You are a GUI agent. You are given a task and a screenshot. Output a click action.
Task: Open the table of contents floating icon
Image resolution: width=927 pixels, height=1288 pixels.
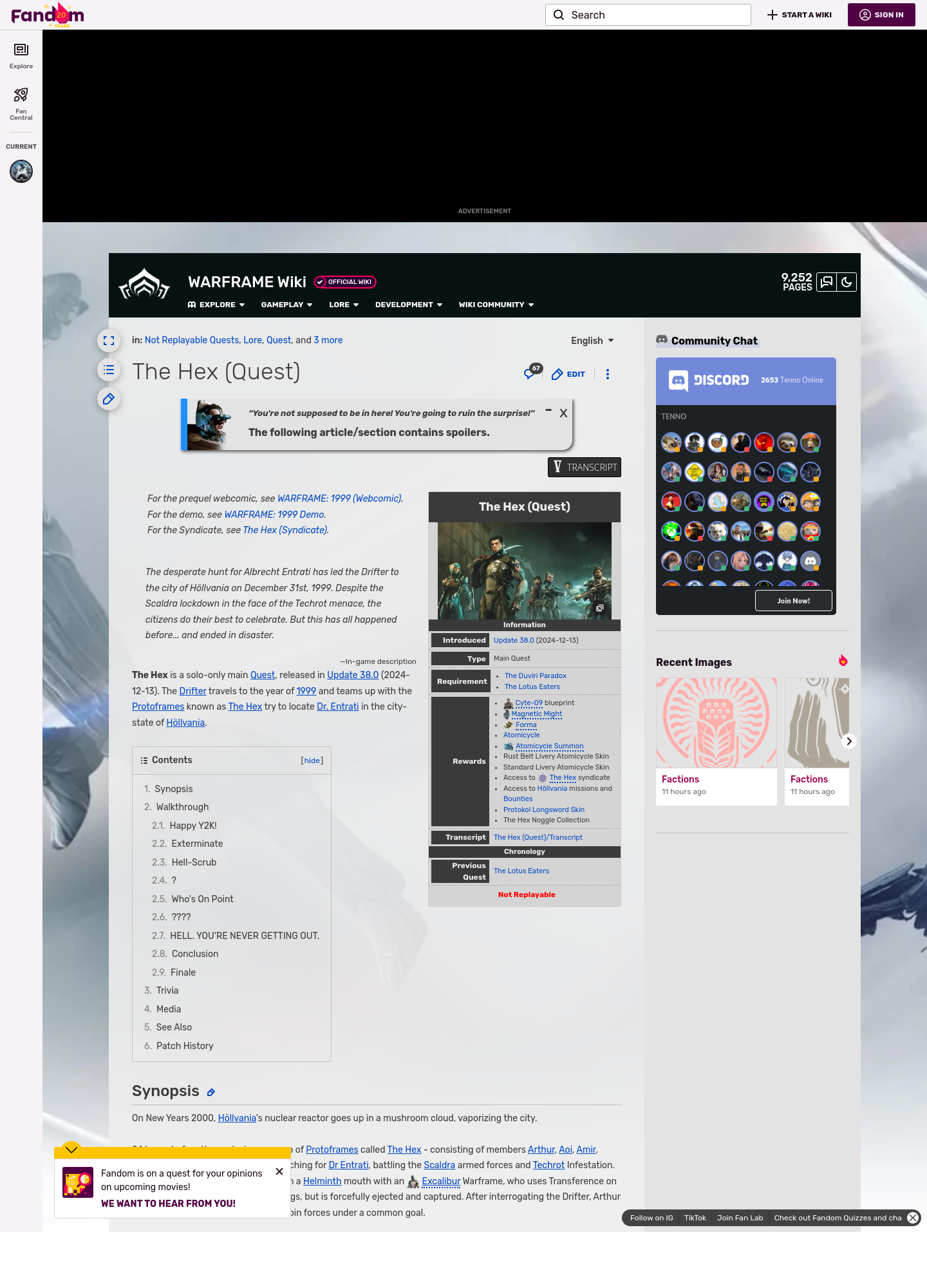pyautogui.click(x=109, y=370)
